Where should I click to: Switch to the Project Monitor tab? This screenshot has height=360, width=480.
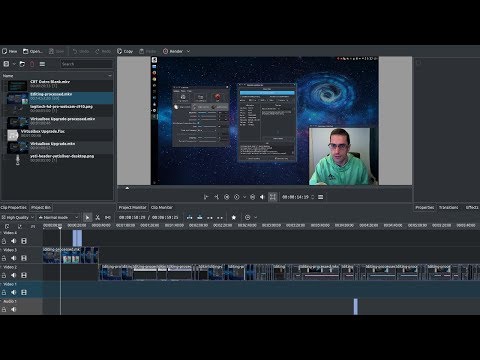[x=132, y=207]
